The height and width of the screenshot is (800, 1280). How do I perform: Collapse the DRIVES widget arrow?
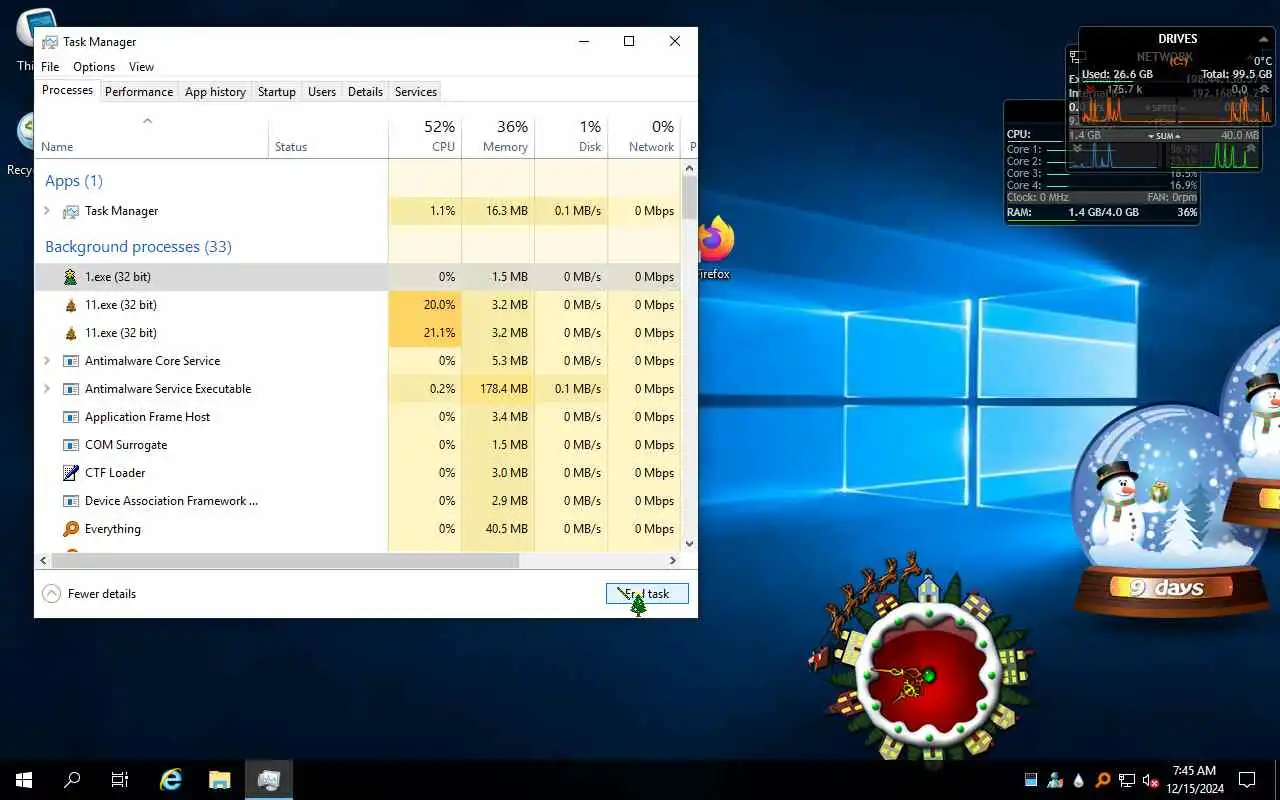point(1264,39)
